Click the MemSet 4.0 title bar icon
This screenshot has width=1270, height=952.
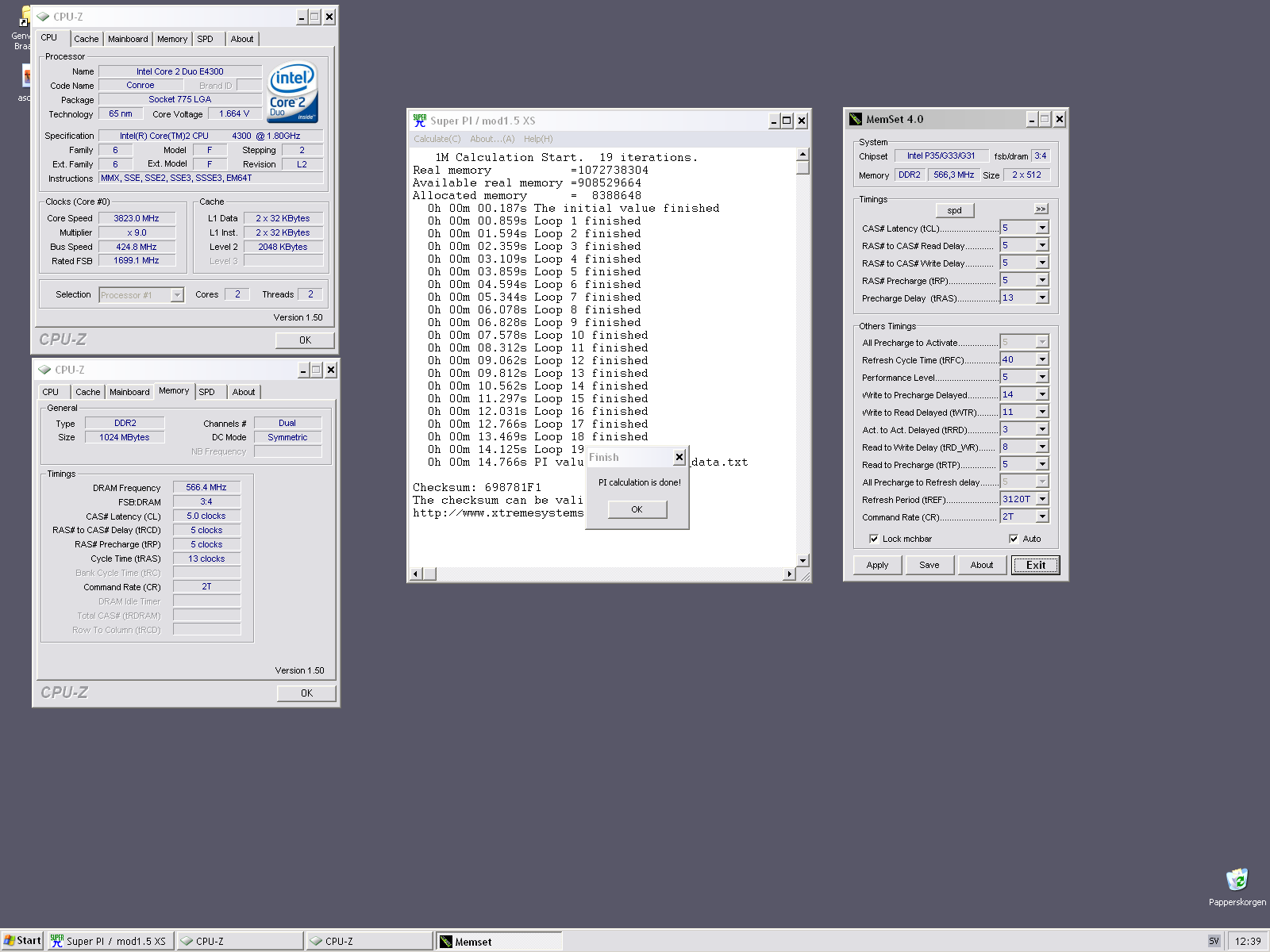pyautogui.click(x=856, y=119)
